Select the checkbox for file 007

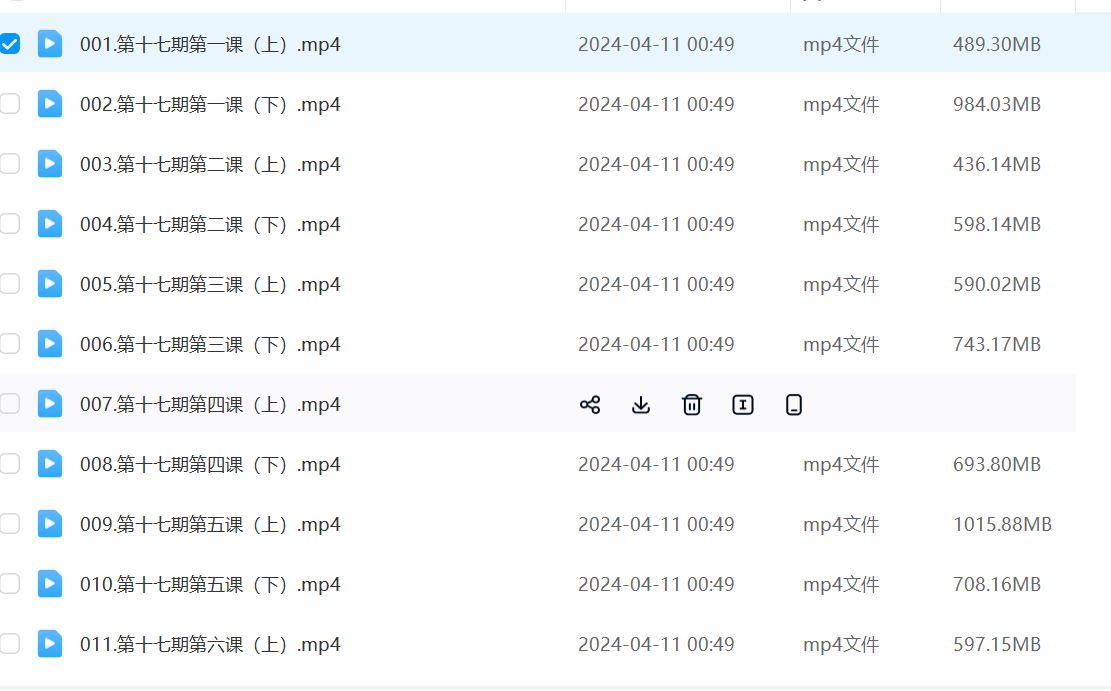[10, 404]
